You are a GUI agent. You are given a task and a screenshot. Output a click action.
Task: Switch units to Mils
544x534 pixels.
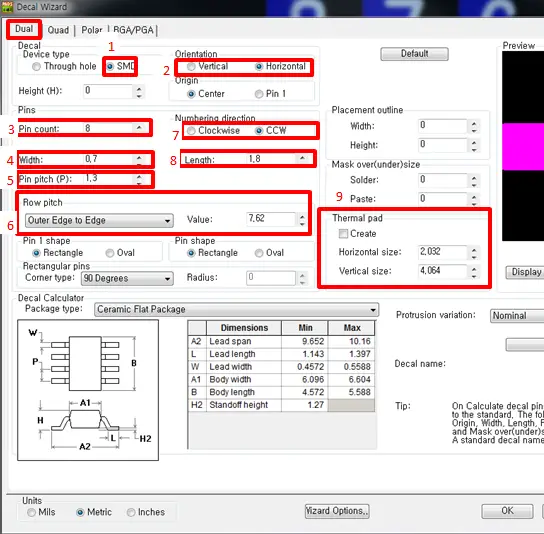41,512
